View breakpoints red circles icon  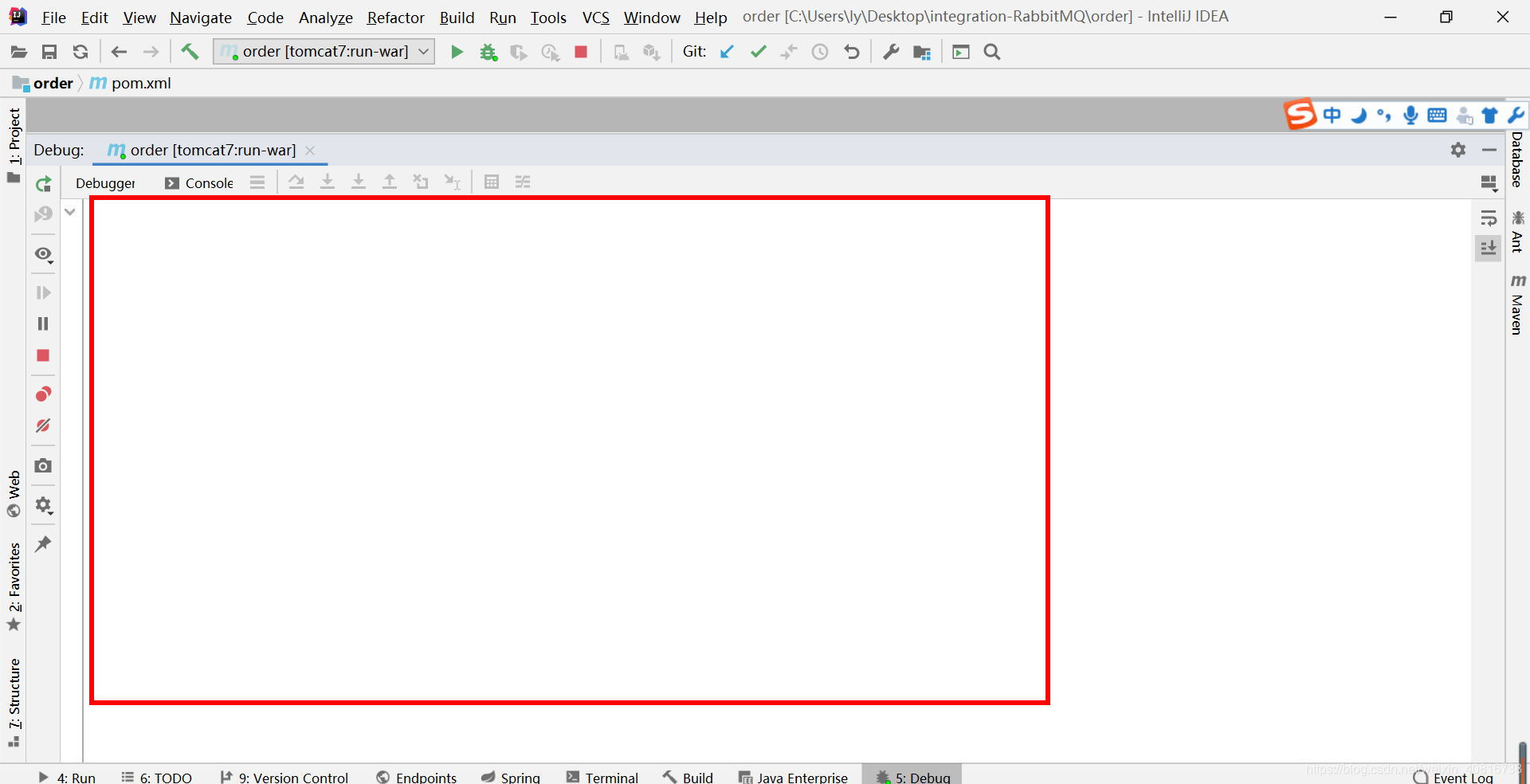click(43, 394)
